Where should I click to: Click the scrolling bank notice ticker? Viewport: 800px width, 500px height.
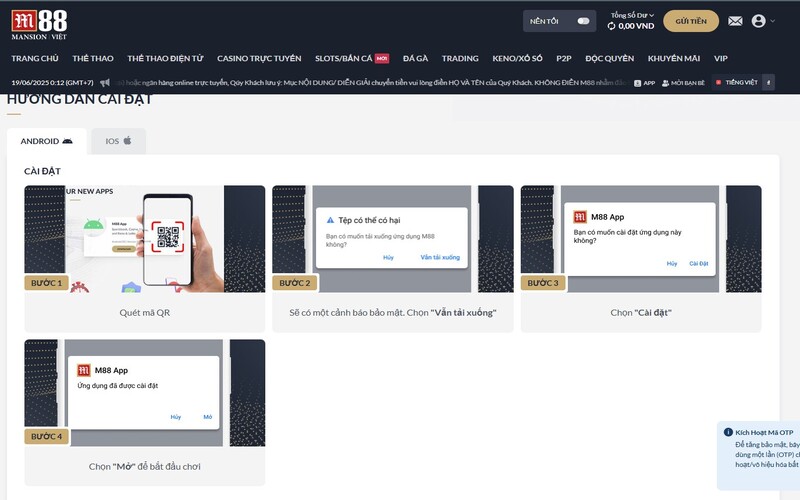coord(371,82)
